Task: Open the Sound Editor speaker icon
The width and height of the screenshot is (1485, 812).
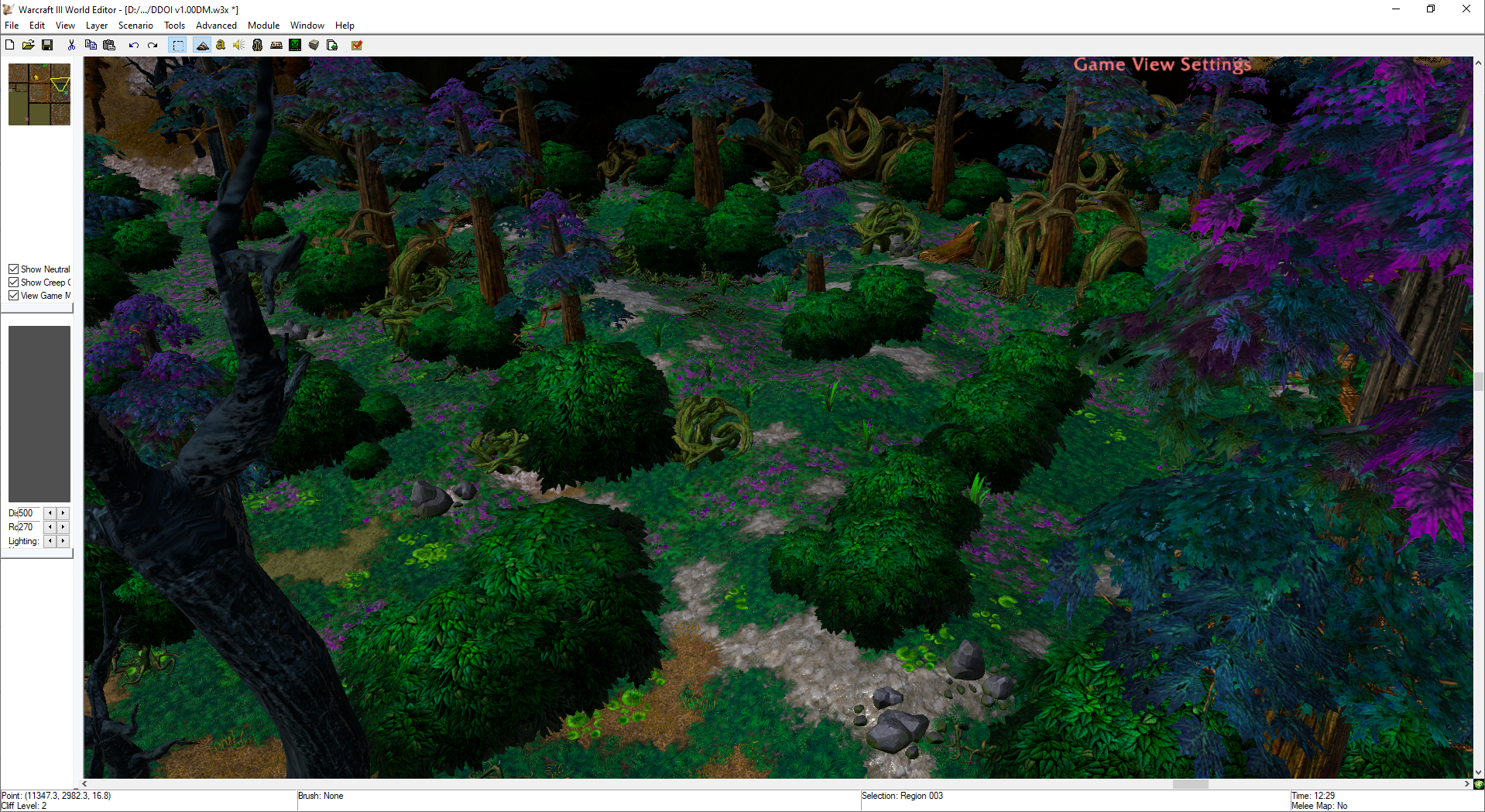Action: coord(239,45)
